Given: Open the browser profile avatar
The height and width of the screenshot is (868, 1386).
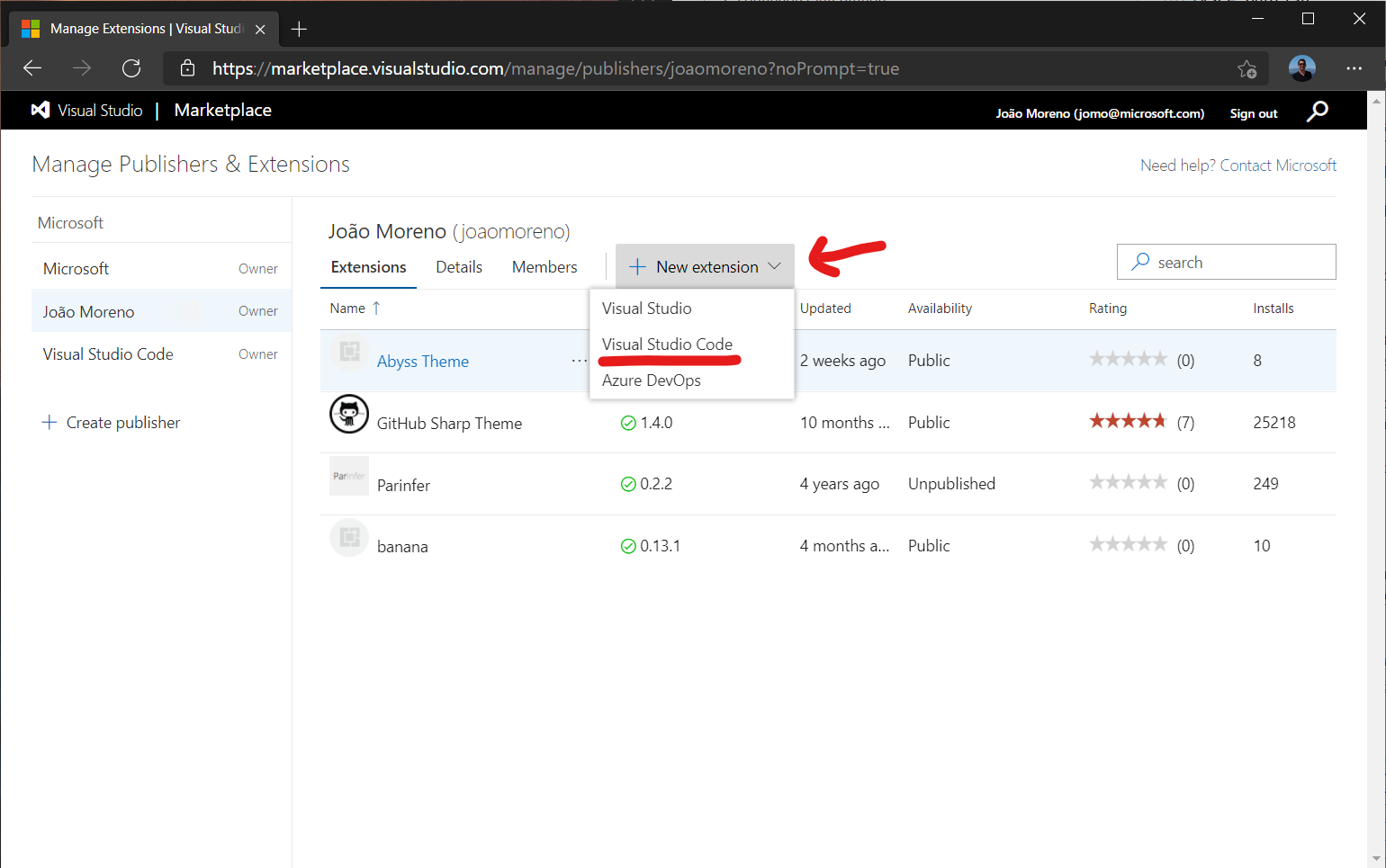Looking at the screenshot, I should [x=1301, y=68].
